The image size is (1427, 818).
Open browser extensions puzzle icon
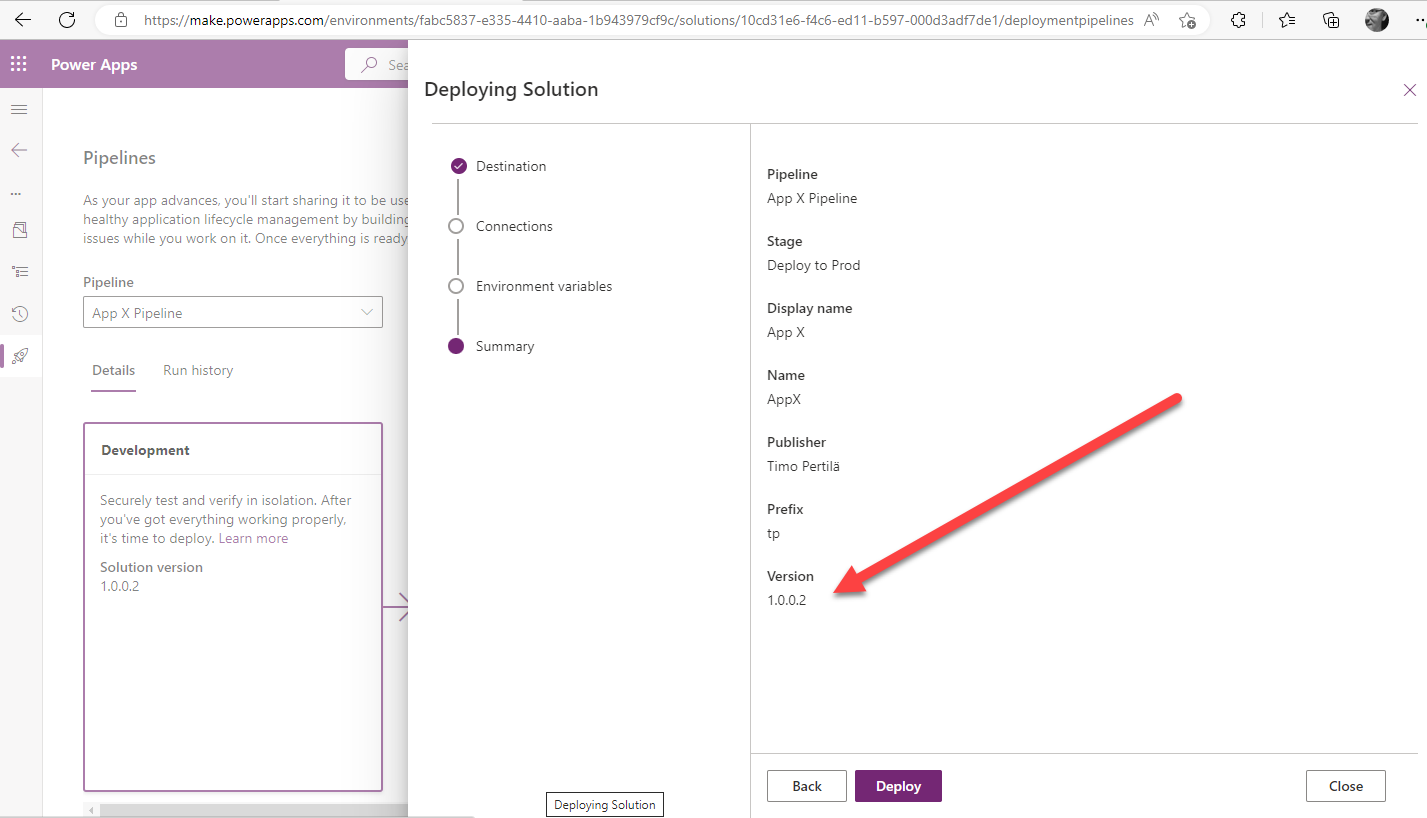pyautogui.click(x=1238, y=19)
